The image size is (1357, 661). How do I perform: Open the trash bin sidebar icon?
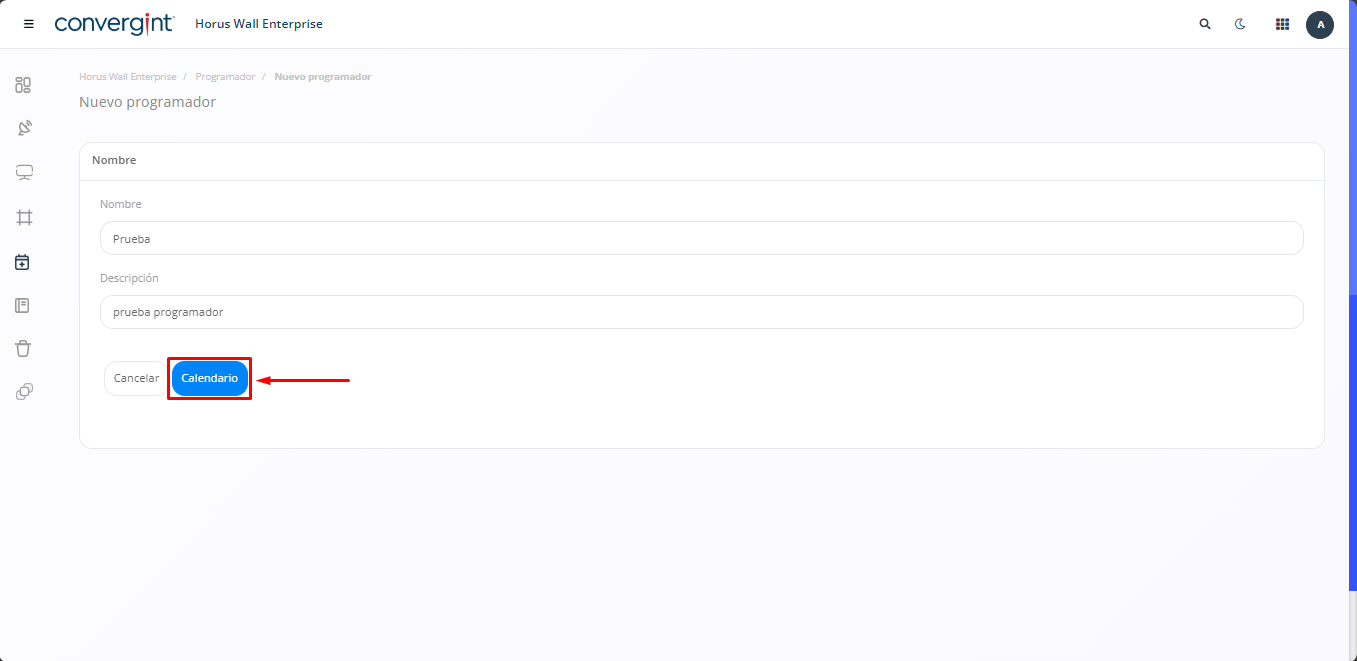click(23, 348)
